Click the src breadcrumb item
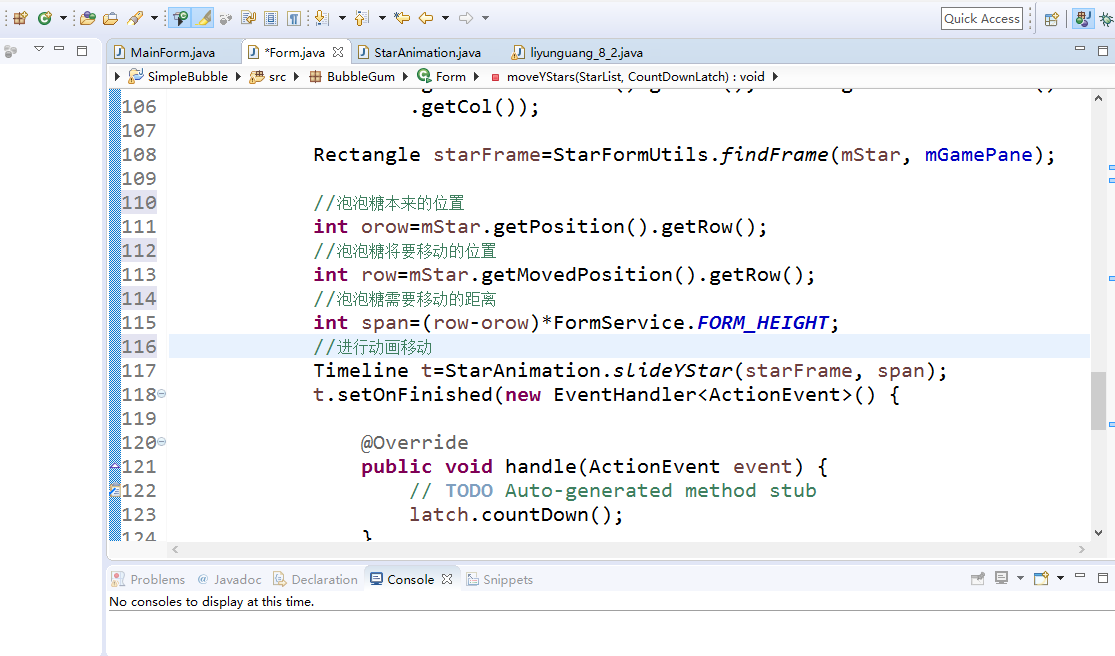 coord(268,77)
